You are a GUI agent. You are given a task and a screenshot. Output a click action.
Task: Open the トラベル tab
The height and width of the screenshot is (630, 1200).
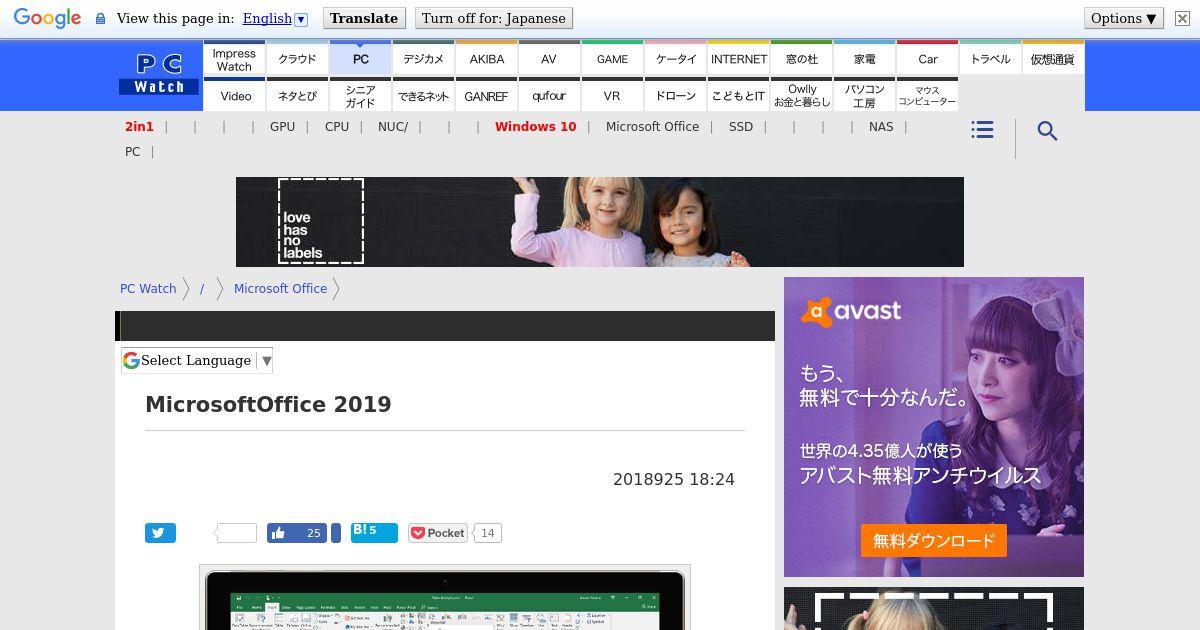[991, 60]
